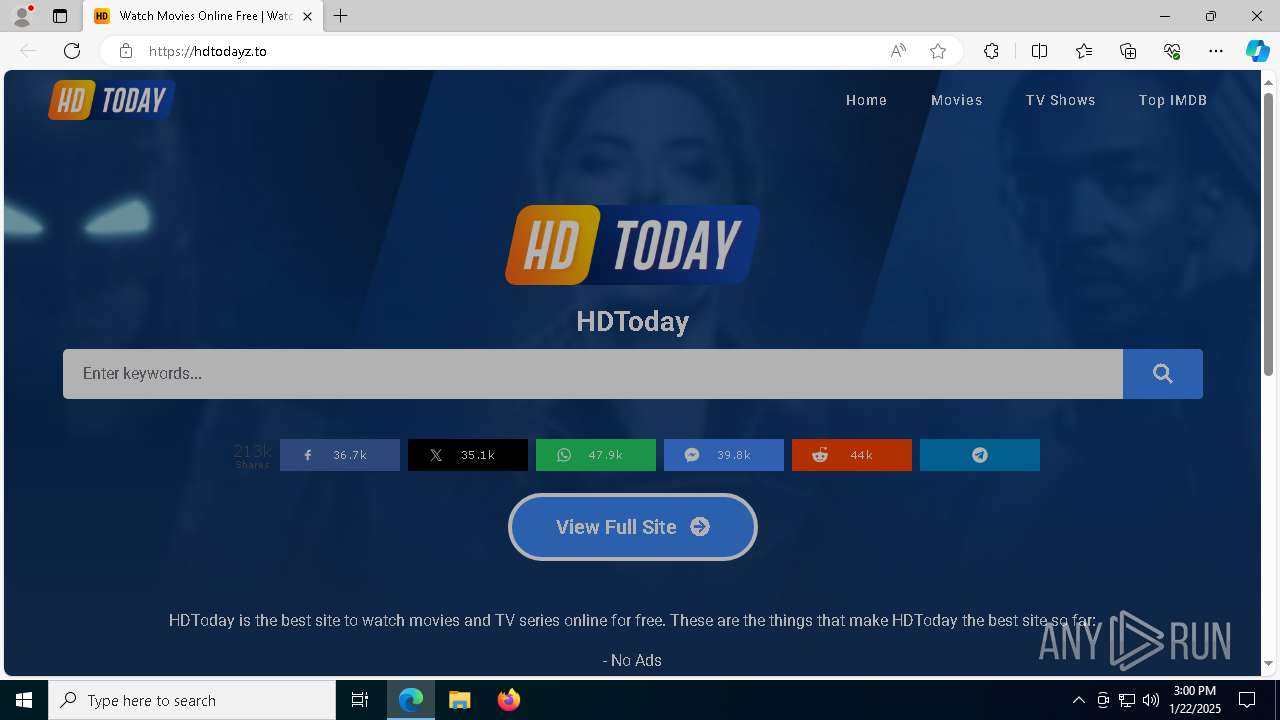Open a new browser tab
This screenshot has width=1280, height=720.
[341, 16]
